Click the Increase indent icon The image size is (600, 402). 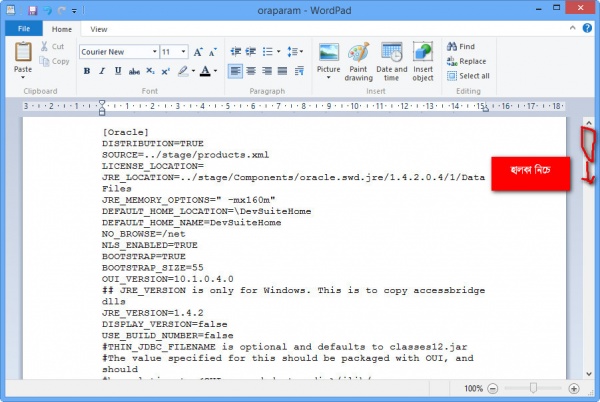click(251, 51)
